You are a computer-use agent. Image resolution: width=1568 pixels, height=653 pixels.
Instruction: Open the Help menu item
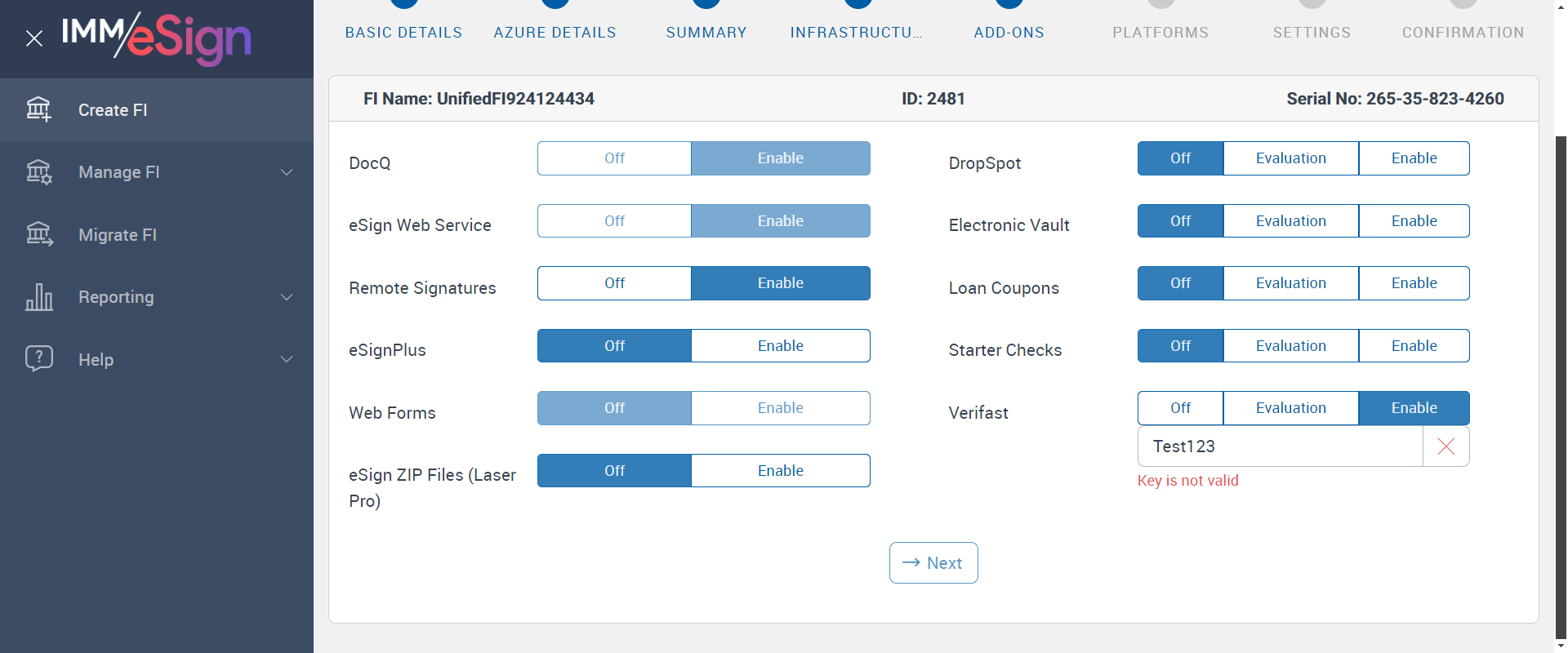click(157, 360)
